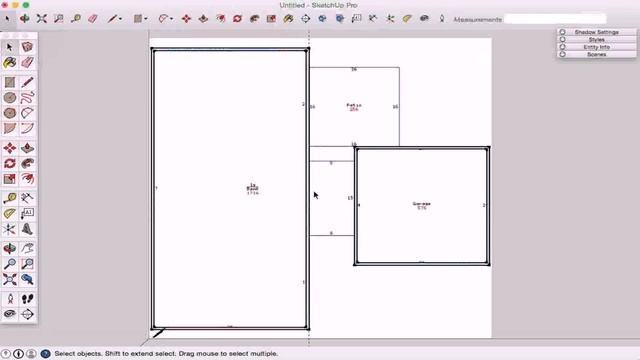Select the Freehand tool in left palette
640x360 pixels.
click(x=27, y=98)
